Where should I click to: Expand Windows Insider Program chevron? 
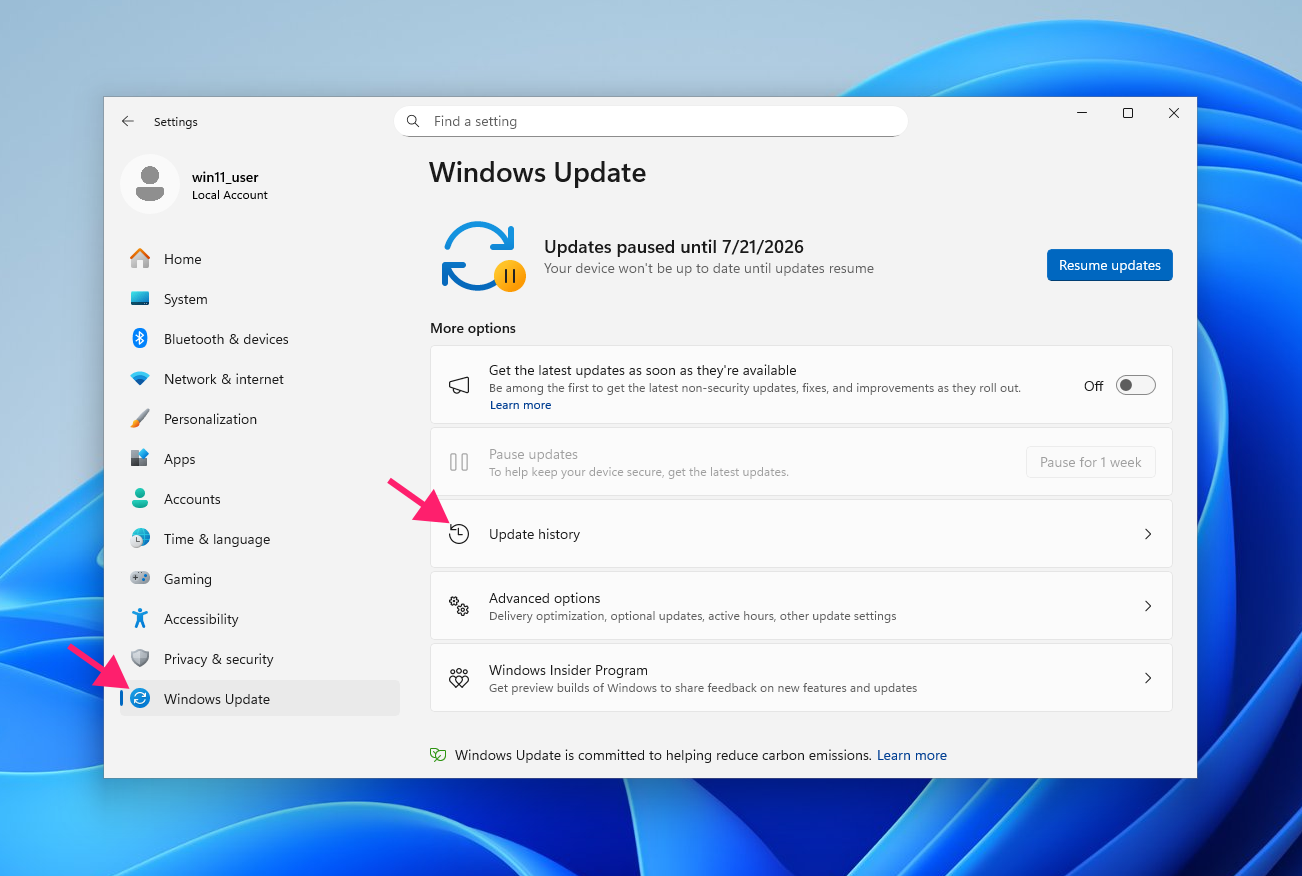tap(1148, 678)
